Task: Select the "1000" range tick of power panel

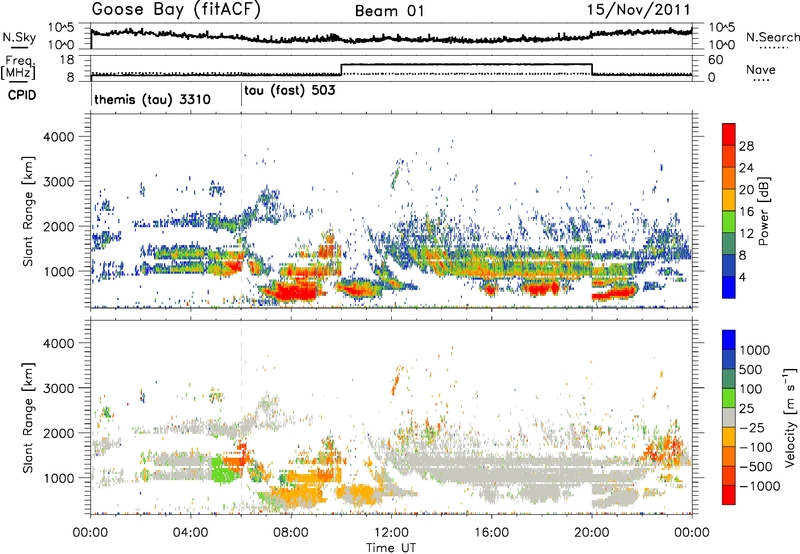Action: [58, 271]
